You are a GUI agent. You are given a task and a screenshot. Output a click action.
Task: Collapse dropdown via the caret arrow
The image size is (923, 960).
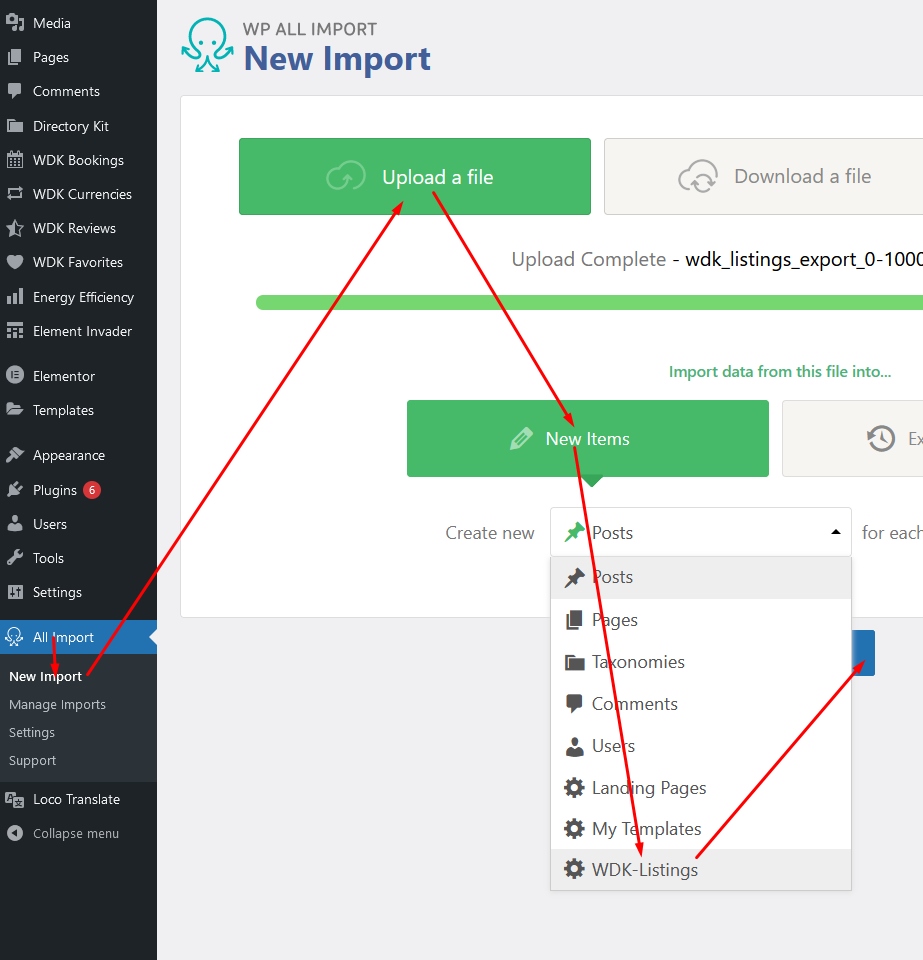(835, 532)
